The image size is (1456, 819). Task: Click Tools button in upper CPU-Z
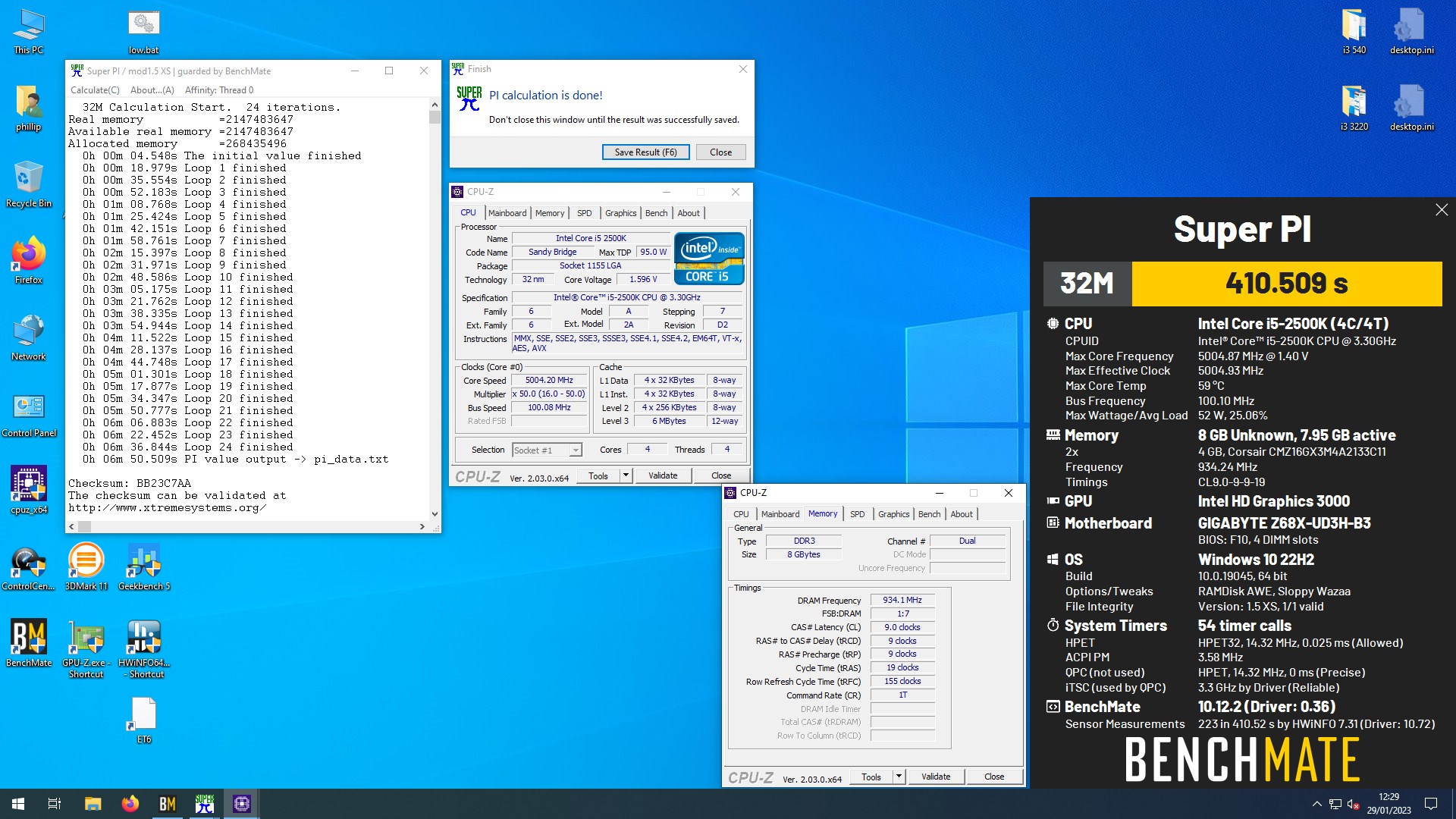click(x=598, y=475)
